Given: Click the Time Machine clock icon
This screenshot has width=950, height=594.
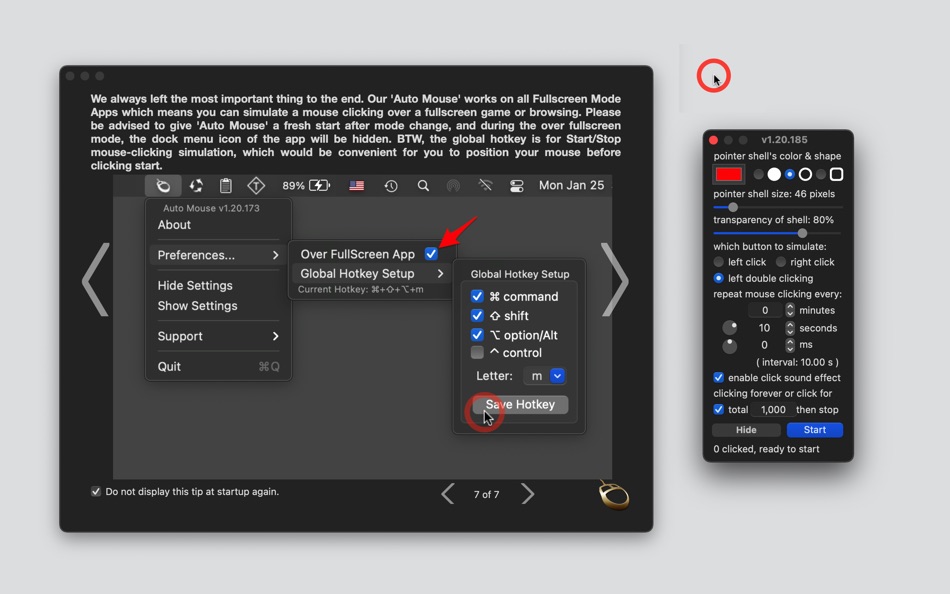Looking at the screenshot, I should (x=391, y=185).
